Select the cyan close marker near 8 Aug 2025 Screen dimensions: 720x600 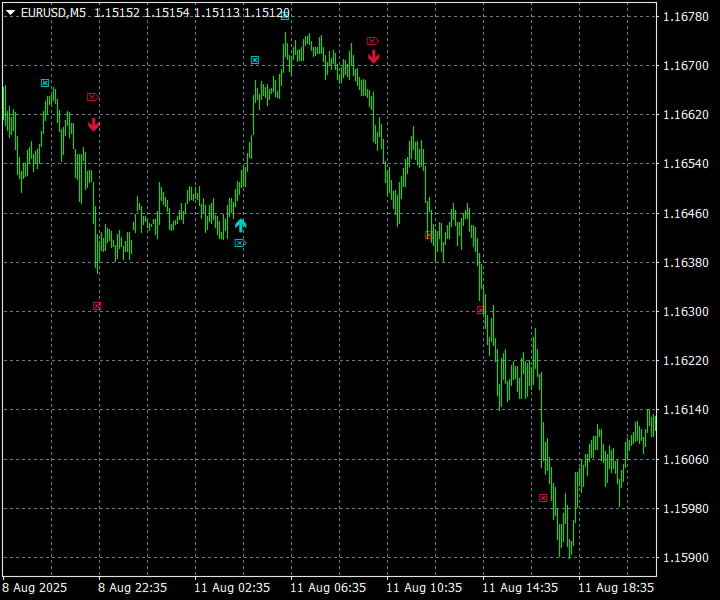coord(45,83)
